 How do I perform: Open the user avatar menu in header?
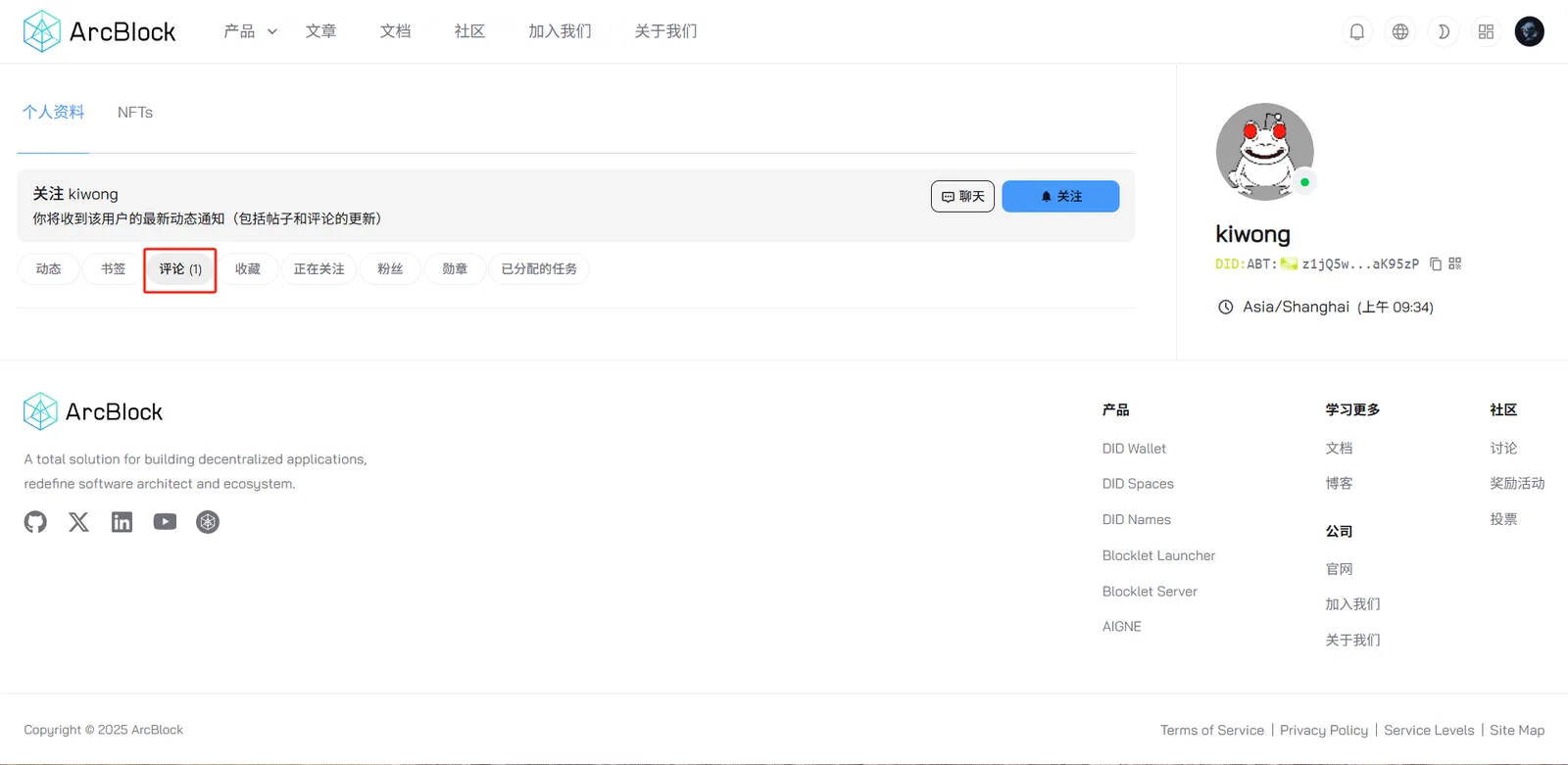click(1530, 31)
